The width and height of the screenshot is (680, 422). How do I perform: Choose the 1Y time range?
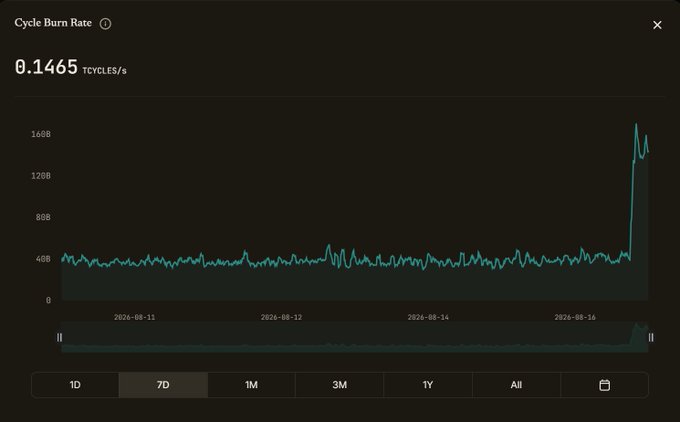428,385
